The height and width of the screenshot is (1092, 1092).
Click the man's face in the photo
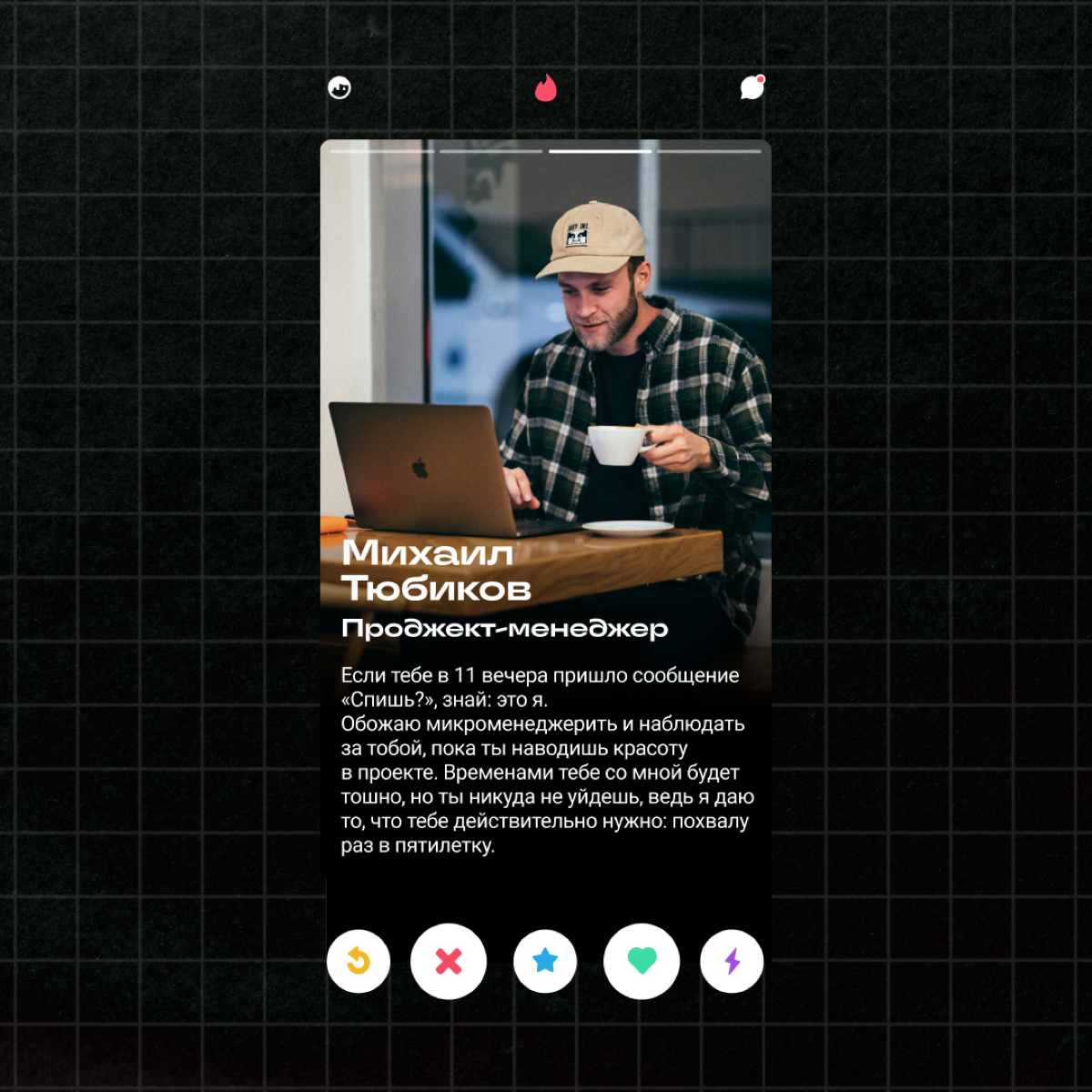pos(598,307)
